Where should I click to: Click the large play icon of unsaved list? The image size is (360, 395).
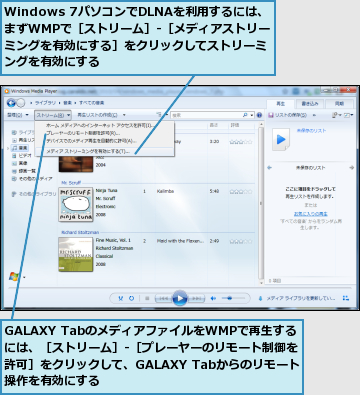tap(281, 139)
